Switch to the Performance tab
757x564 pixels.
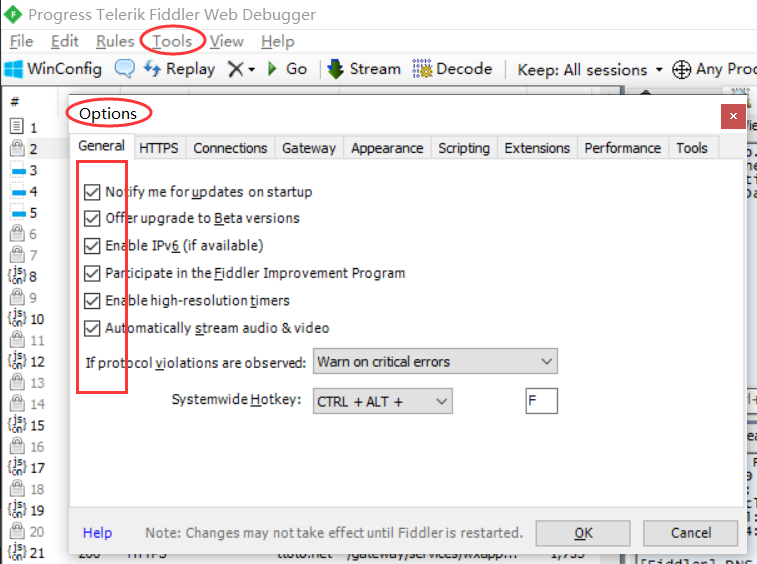[623, 148]
